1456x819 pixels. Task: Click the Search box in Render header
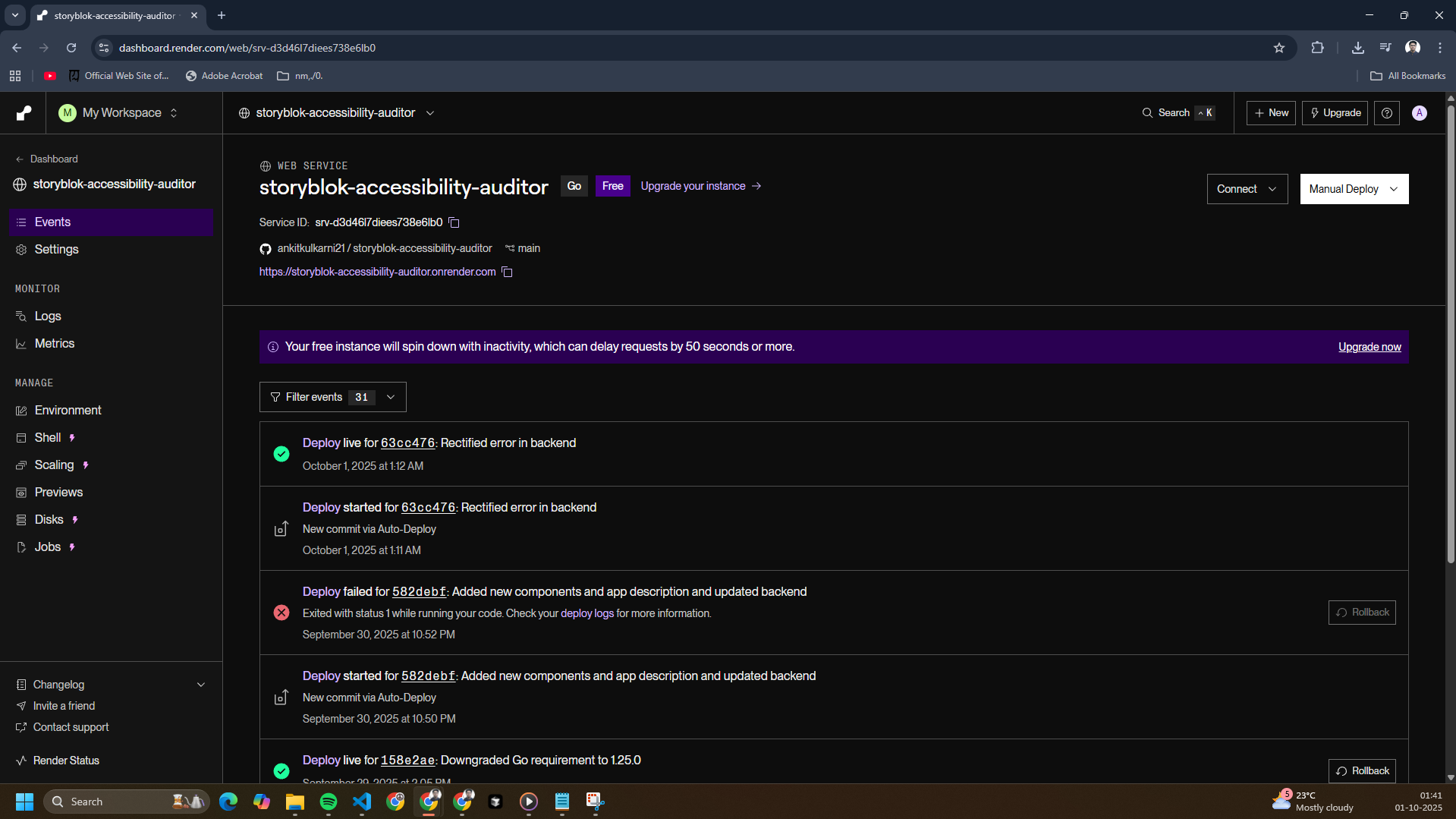(1178, 113)
